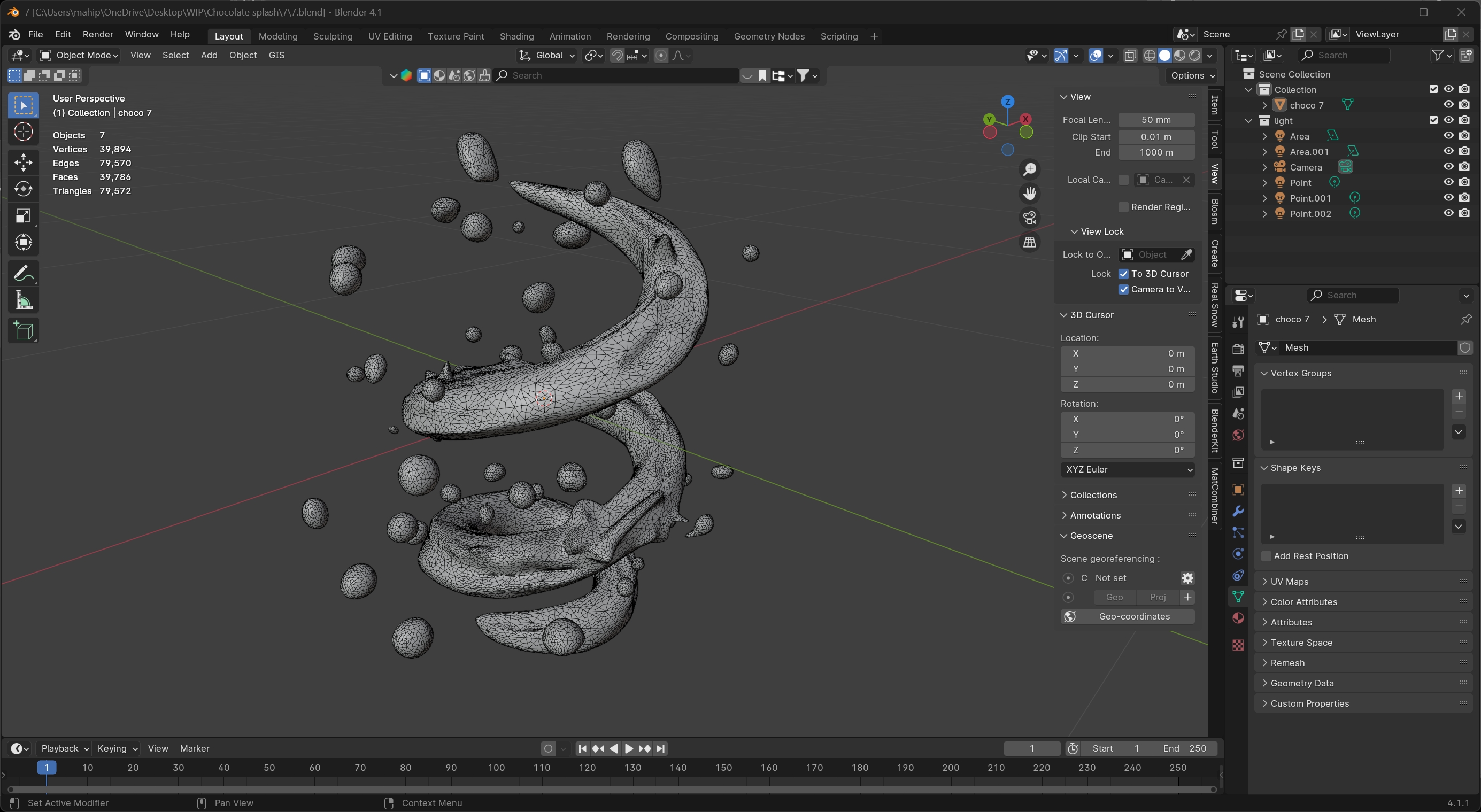The width and height of the screenshot is (1481, 812).
Task: Open the Modifiers wrench properties tab
Action: click(x=1238, y=512)
